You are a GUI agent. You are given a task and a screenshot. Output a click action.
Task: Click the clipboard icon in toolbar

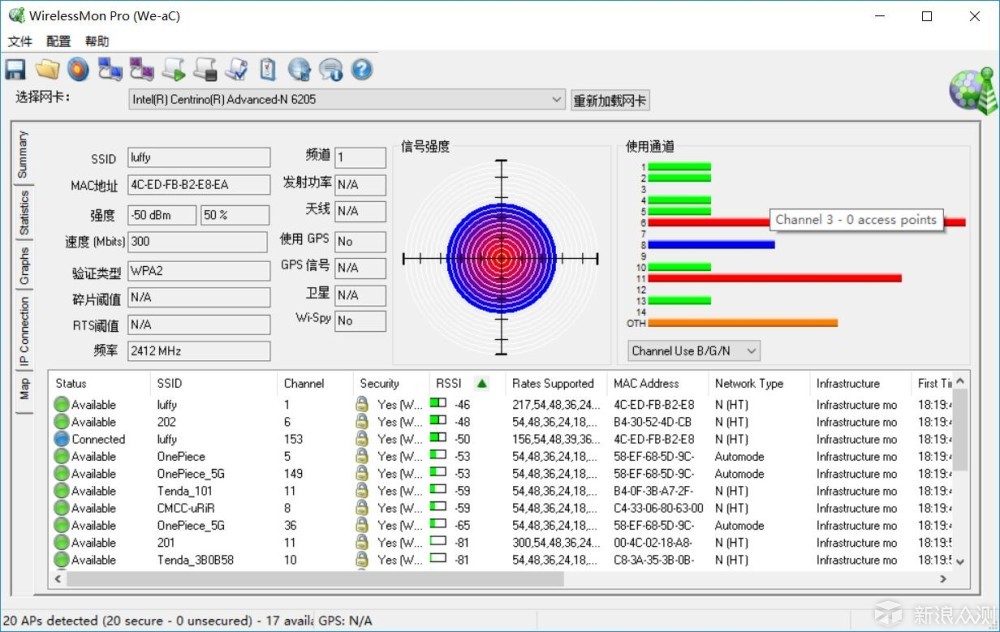coord(268,70)
